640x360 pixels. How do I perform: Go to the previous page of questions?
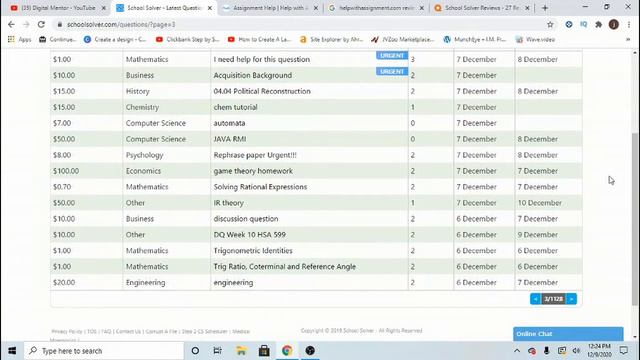536,299
